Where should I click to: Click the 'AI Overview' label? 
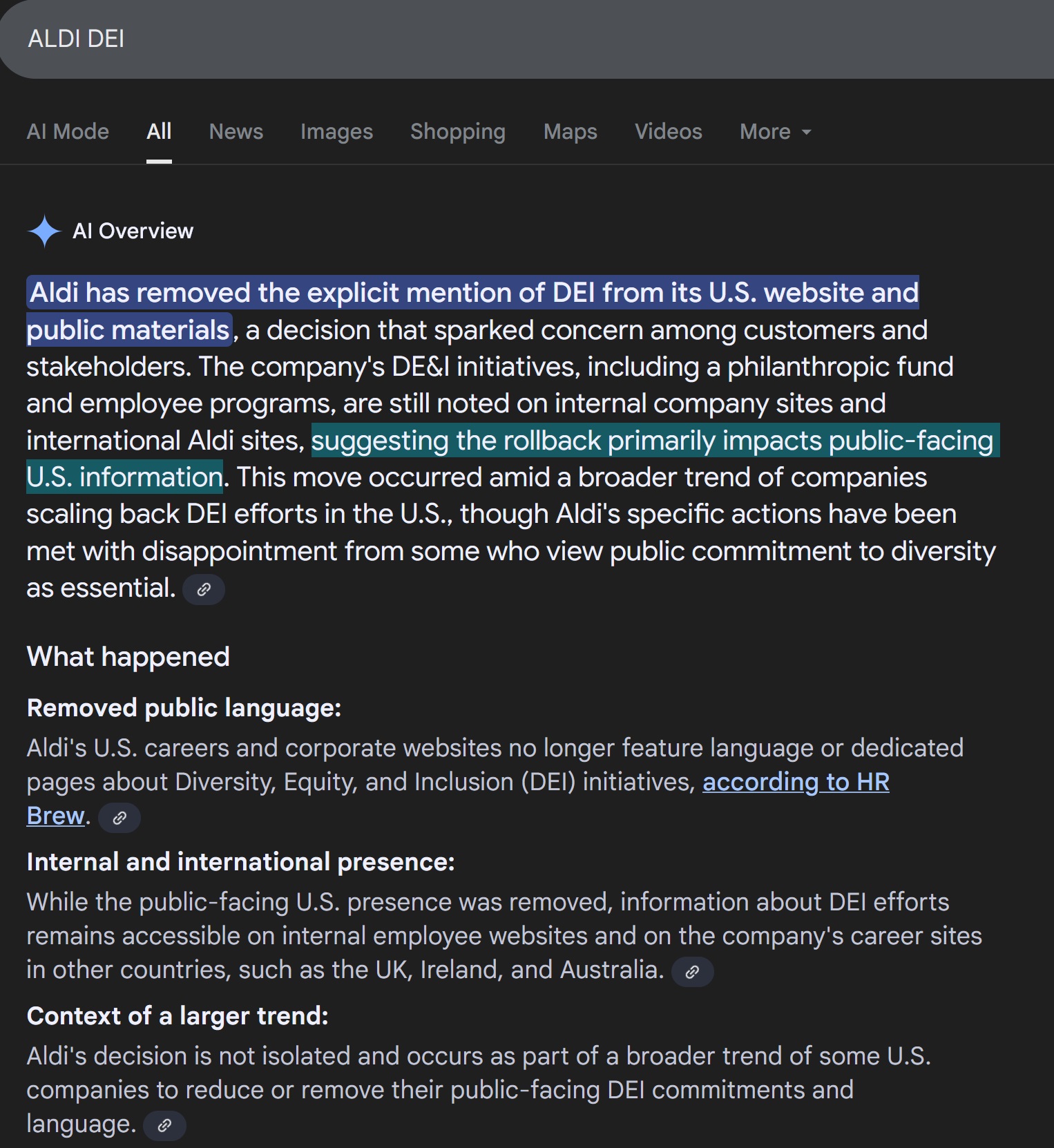pos(133,231)
